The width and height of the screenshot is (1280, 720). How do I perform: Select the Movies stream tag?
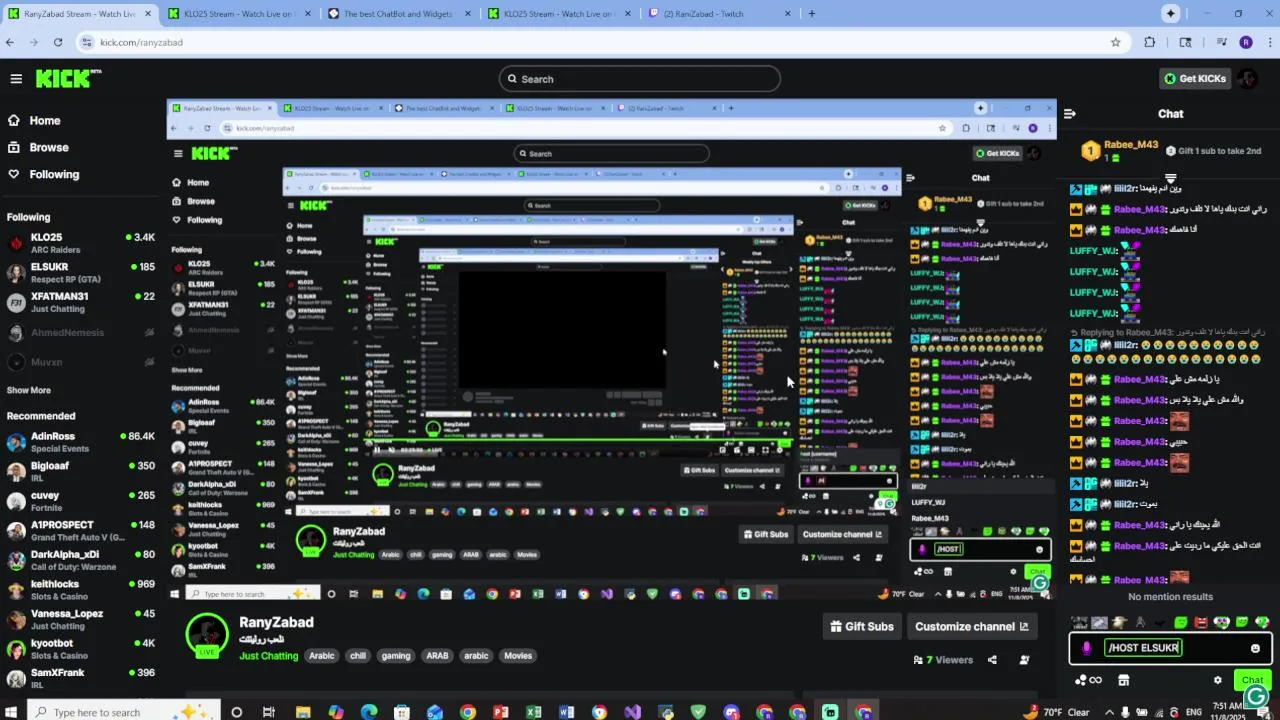click(x=518, y=656)
